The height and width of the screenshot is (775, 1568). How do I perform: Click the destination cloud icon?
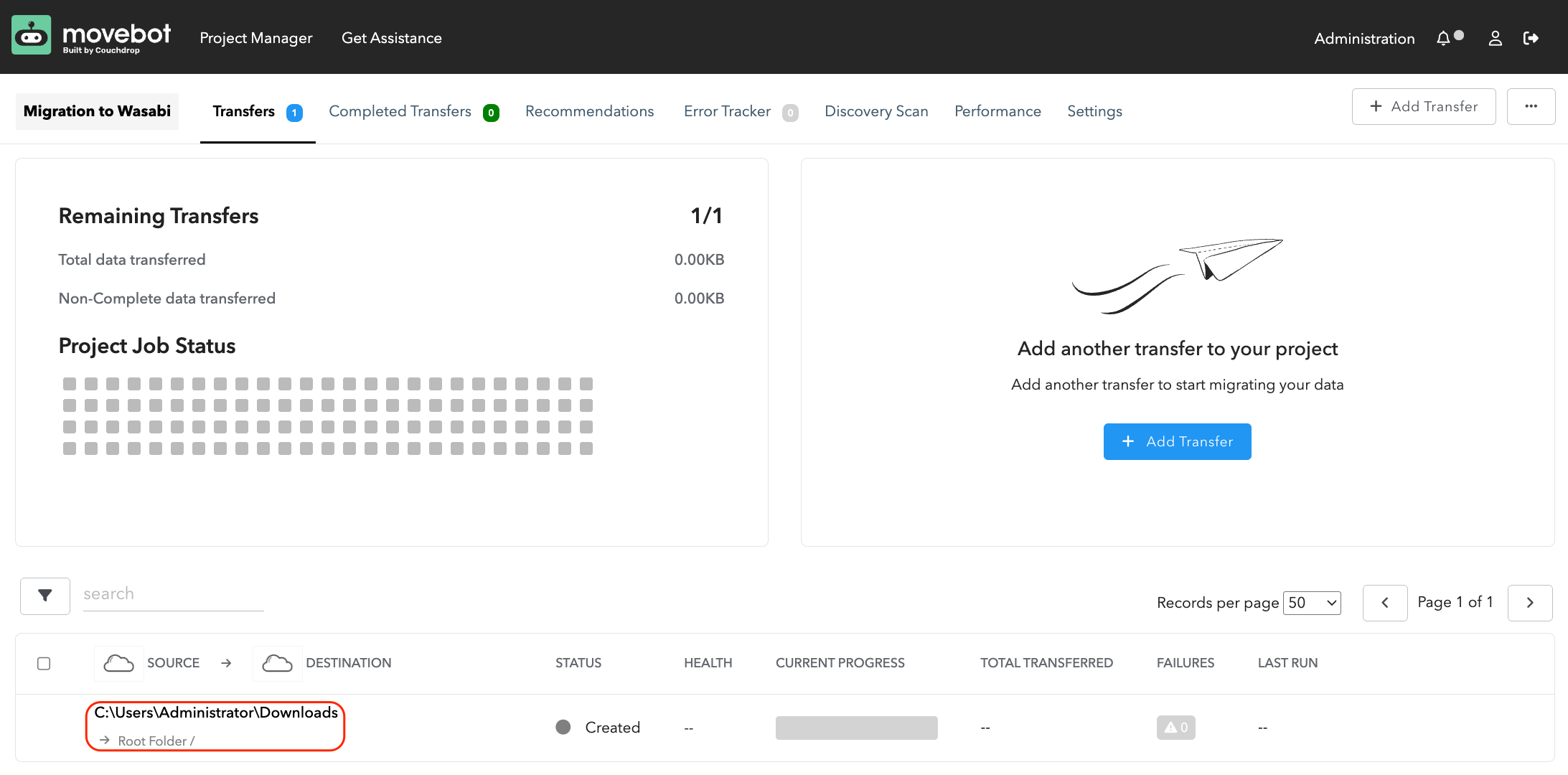[x=277, y=663]
